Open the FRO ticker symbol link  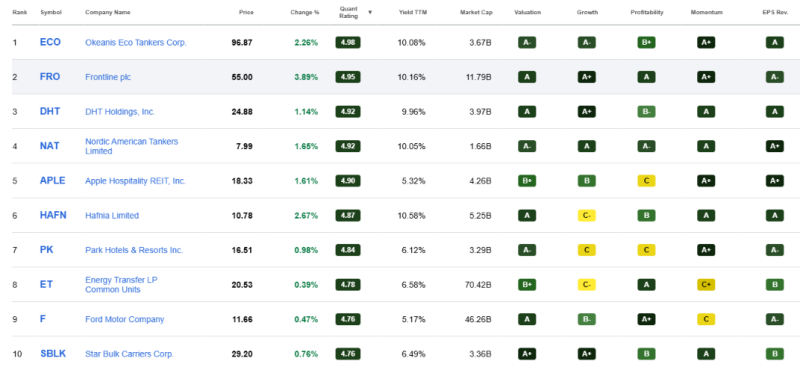coord(50,77)
